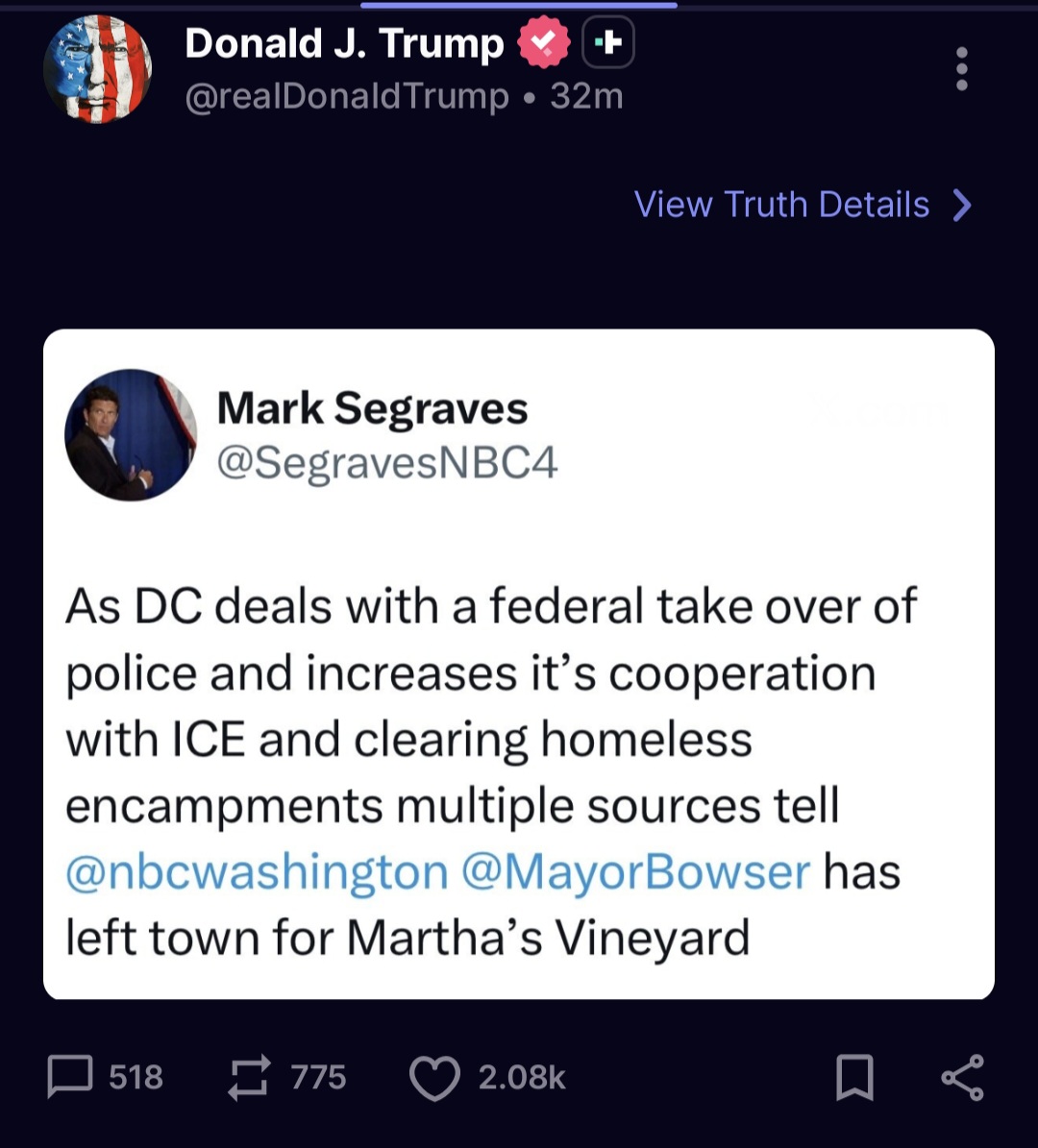Open the @nbcwashington mention

point(257,872)
